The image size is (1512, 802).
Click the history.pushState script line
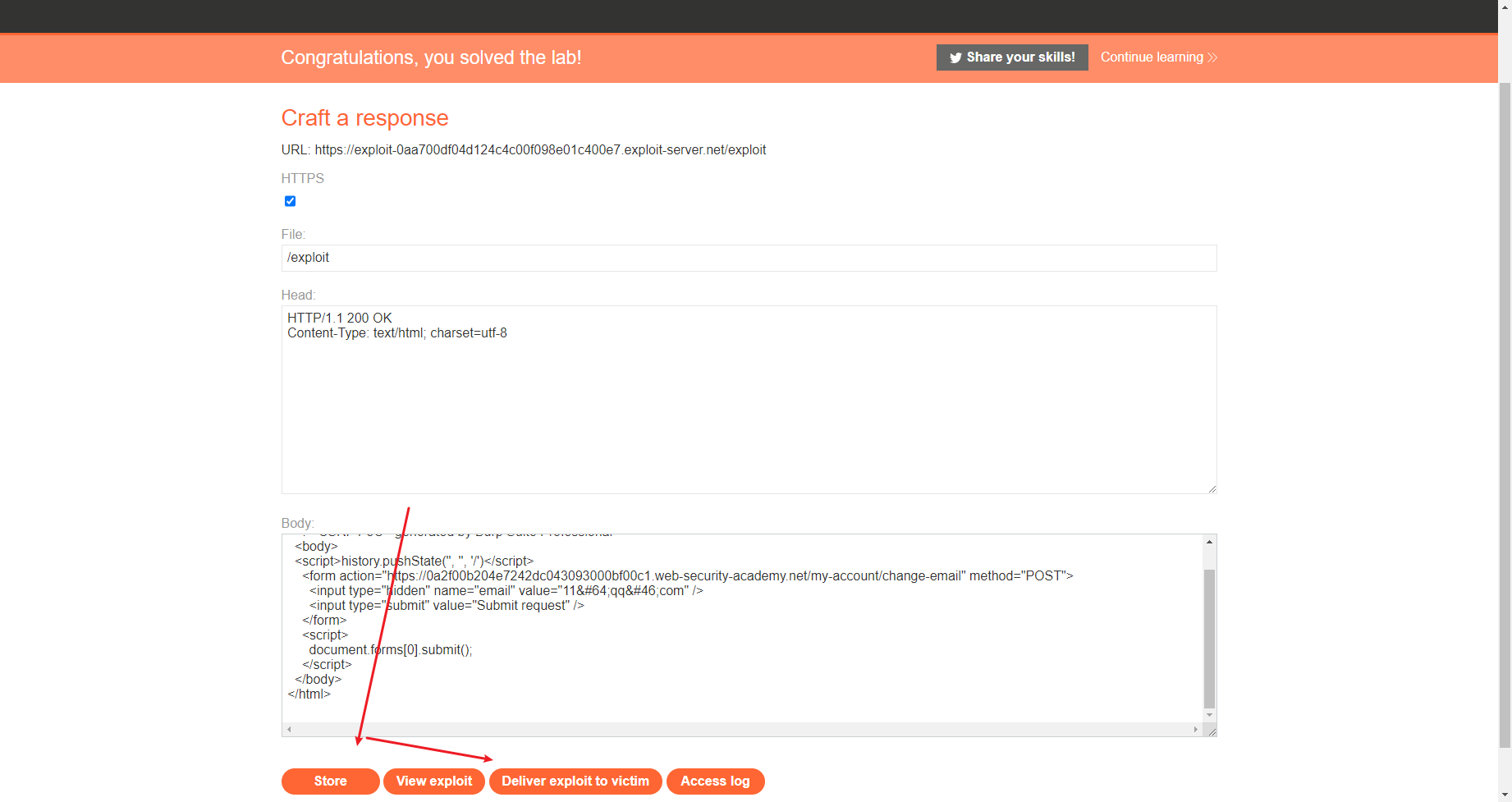(x=415, y=561)
